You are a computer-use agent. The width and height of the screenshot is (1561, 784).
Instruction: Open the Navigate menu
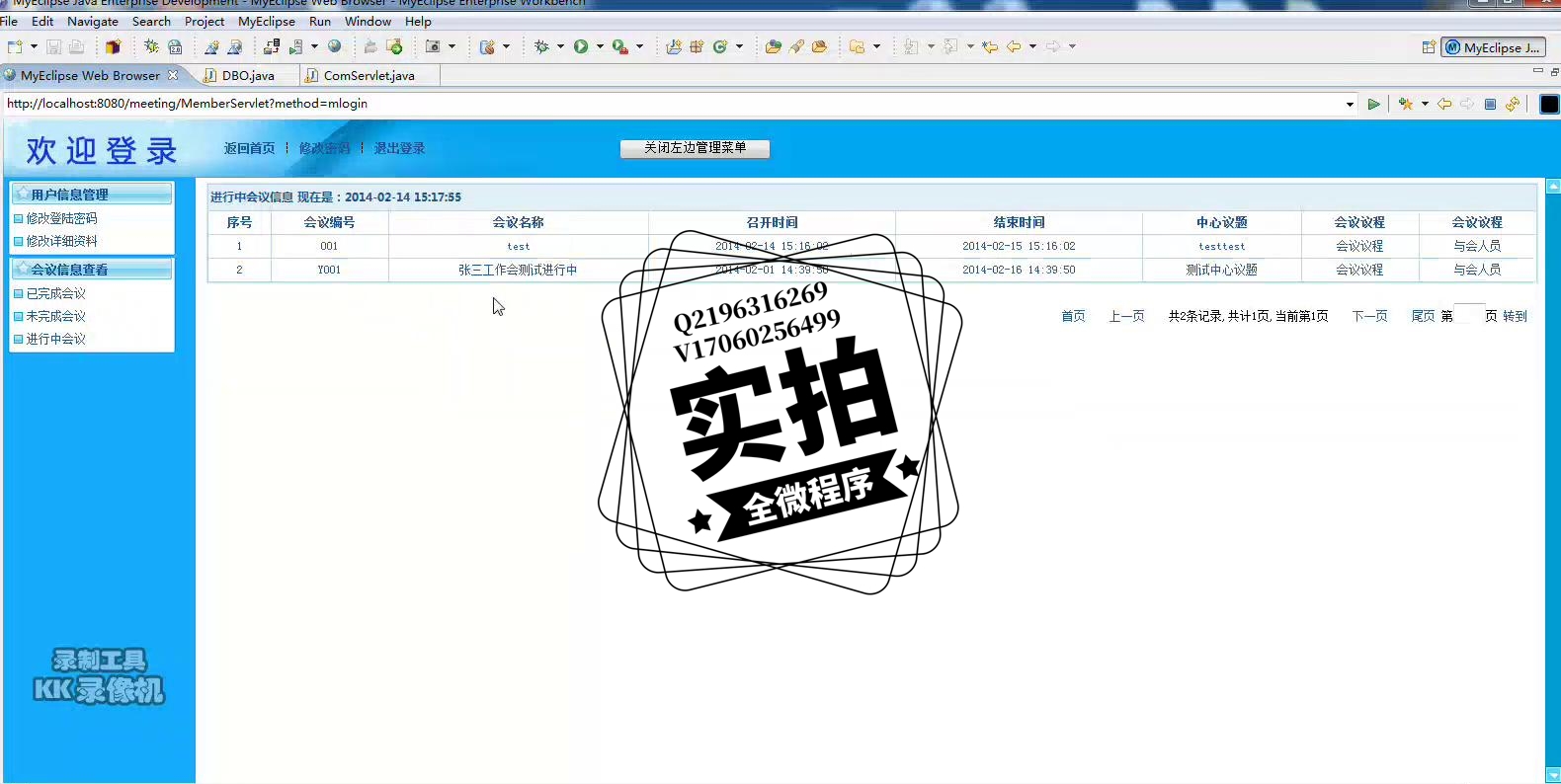(x=93, y=21)
